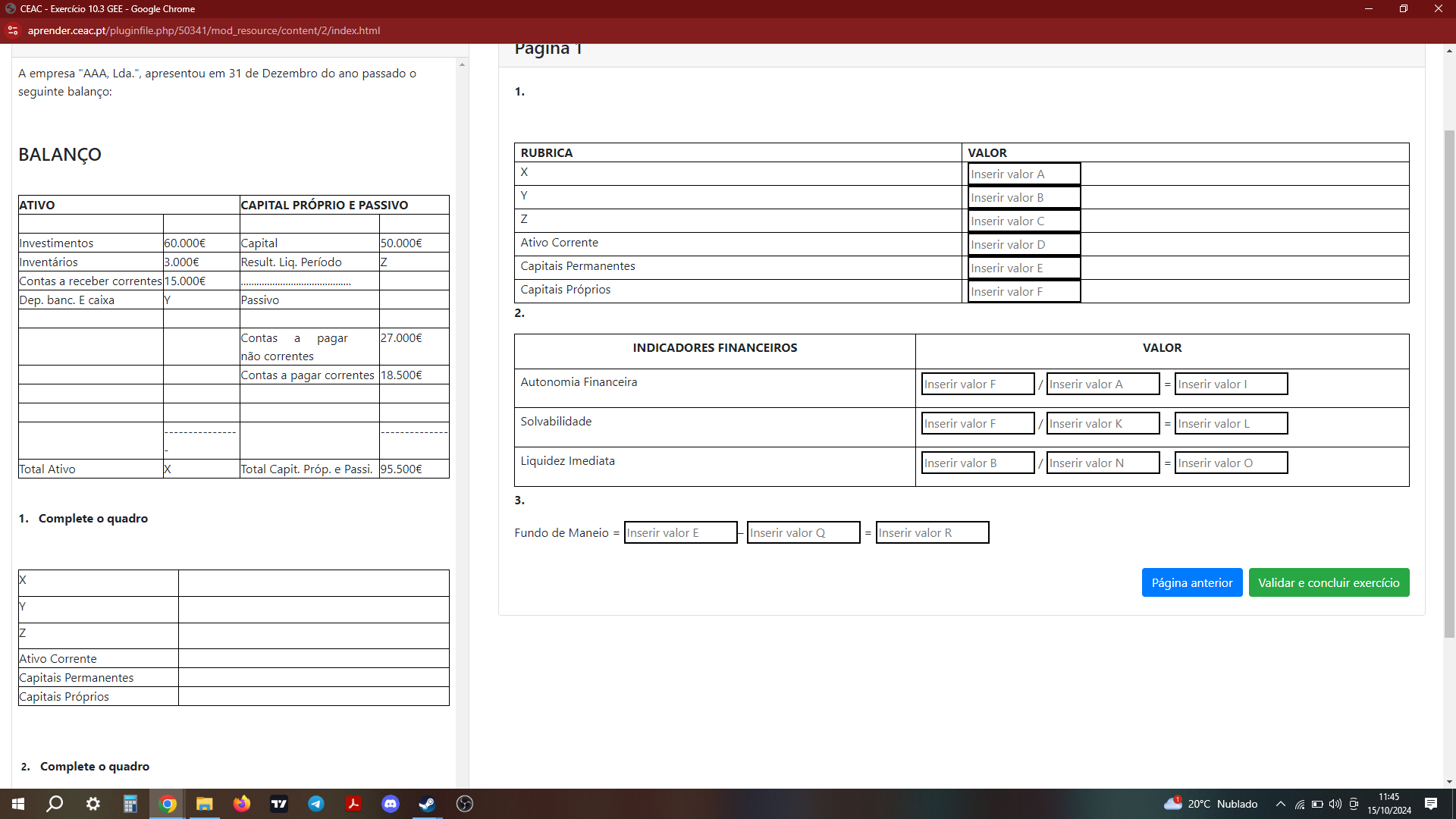1456x819 pixels.
Task: Open File Explorer from the taskbar
Action: pos(205,804)
